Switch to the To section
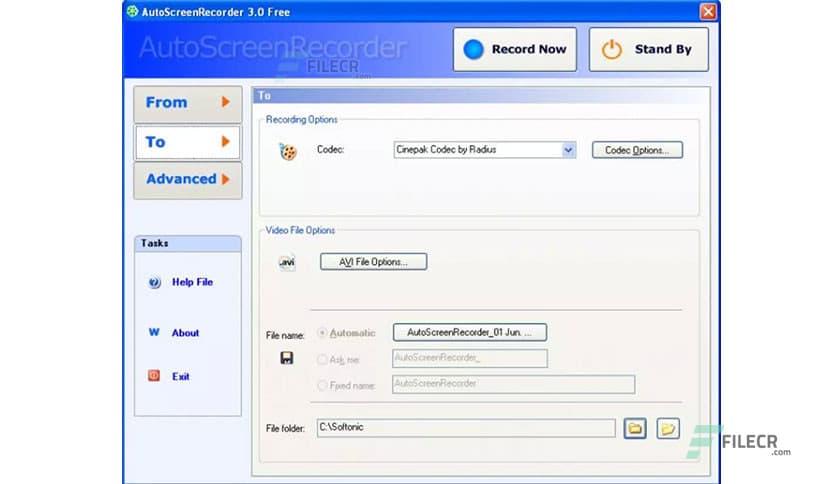836x484 pixels. tap(188, 142)
